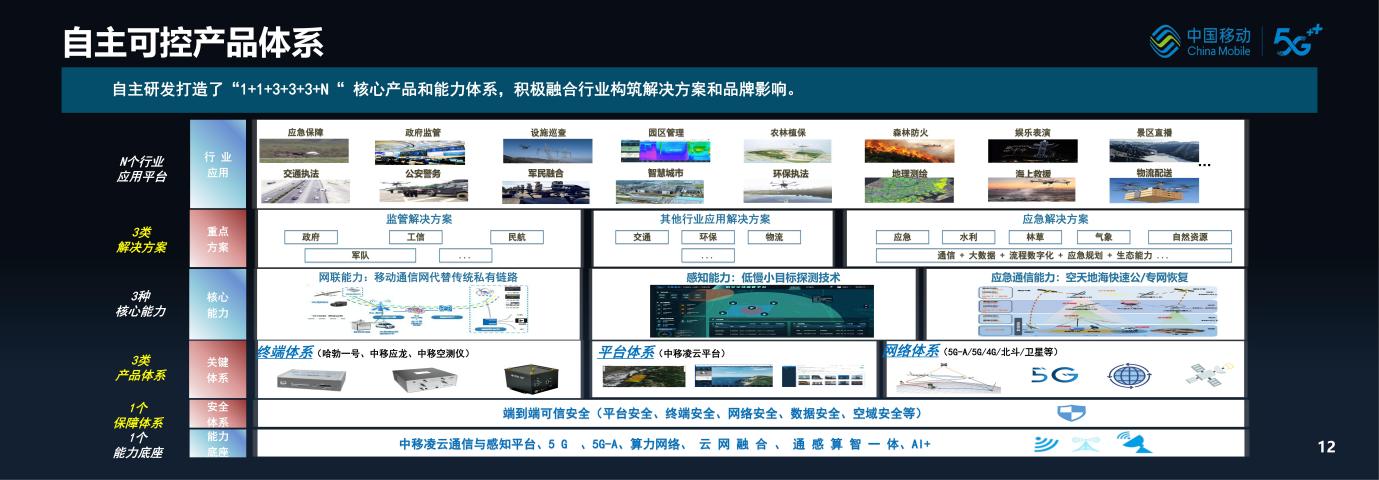Screen dimensions: 1379x480
Task: Click the 自主研发打造了 subtitle banner
Action: pyautogui.click(x=689, y=90)
